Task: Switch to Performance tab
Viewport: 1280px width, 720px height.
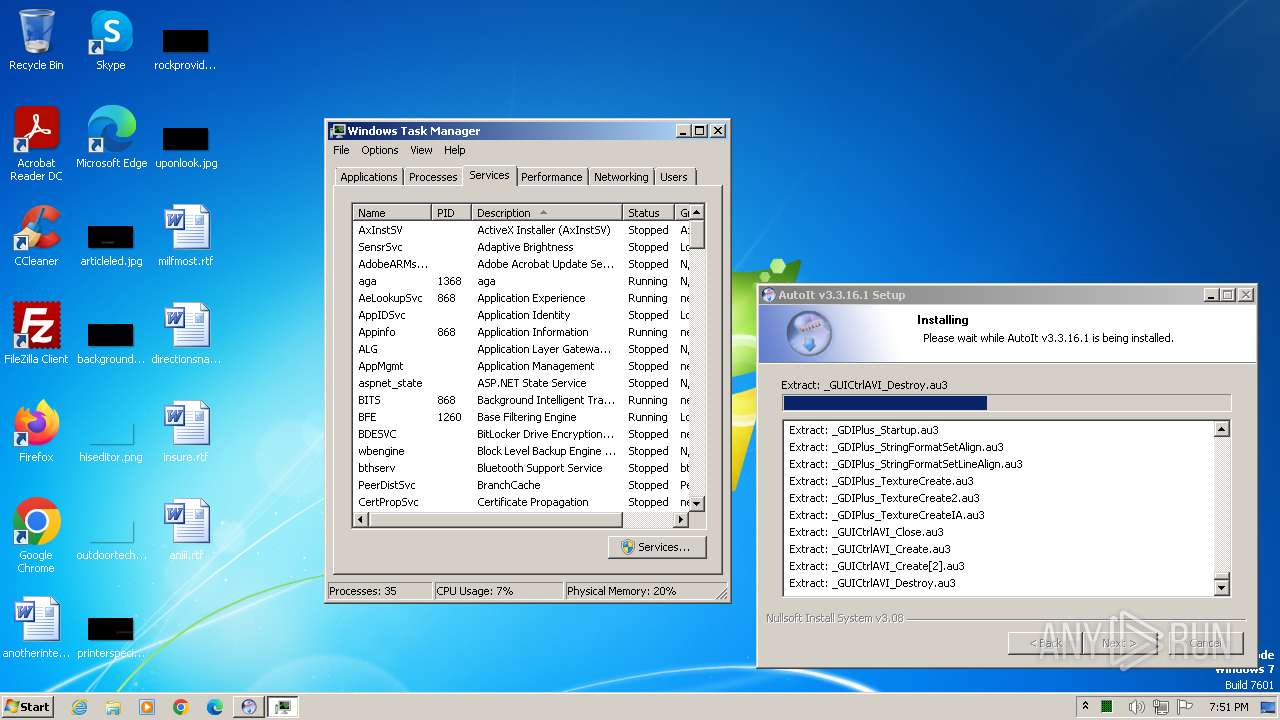Action: (x=551, y=177)
